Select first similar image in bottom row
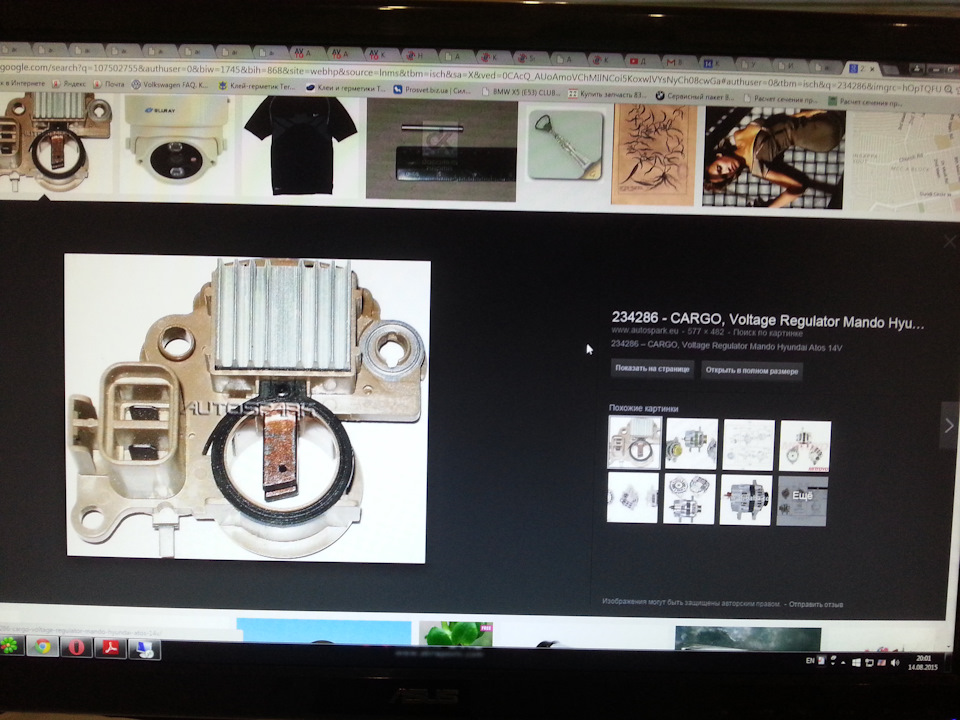Screen dimensions: 960x720 pos(632,497)
